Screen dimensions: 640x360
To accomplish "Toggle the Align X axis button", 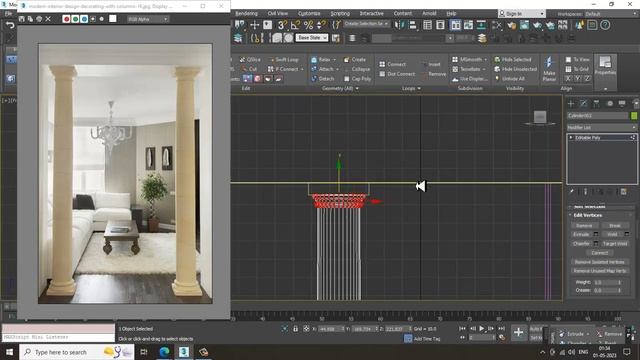I will click(x=568, y=78).
